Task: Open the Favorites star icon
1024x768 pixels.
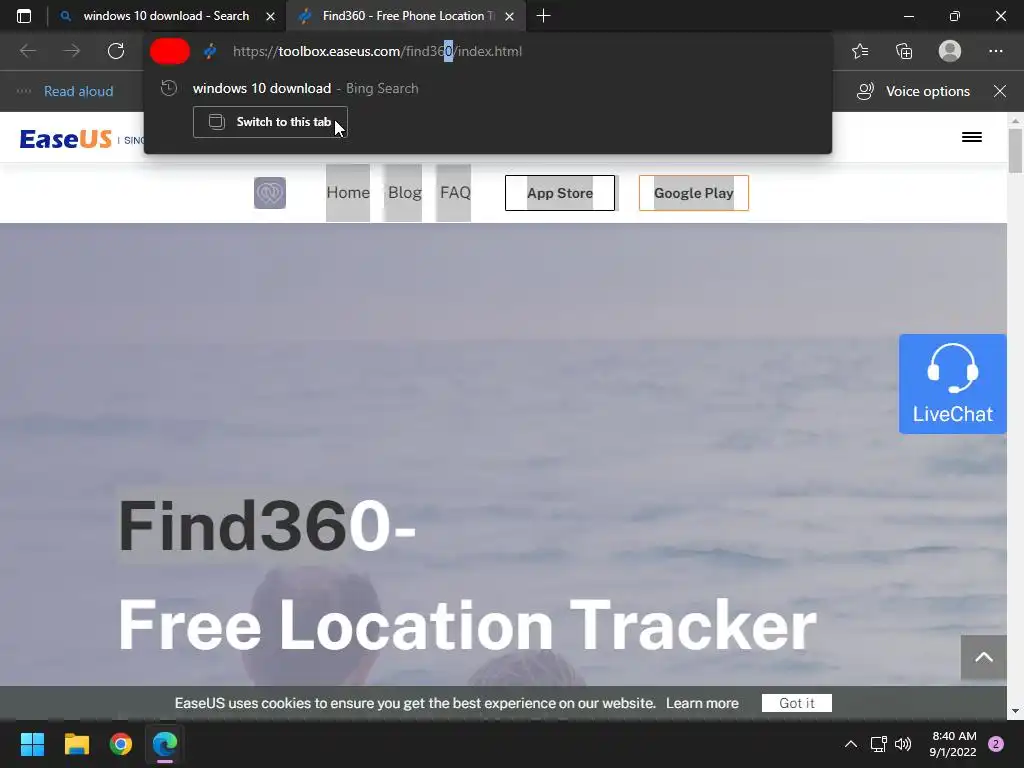Action: [x=860, y=51]
